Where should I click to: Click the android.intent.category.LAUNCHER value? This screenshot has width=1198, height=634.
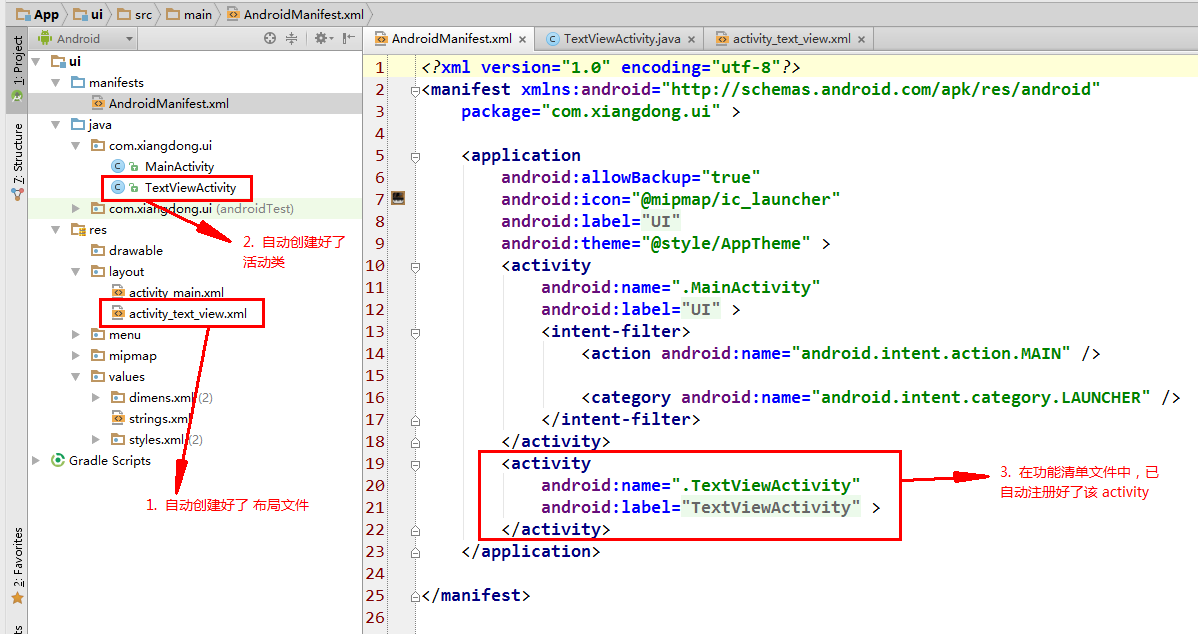(x=981, y=397)
